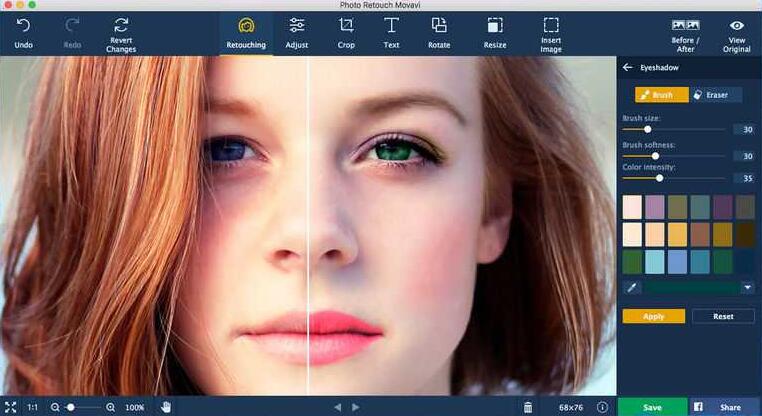Pick the cornflower blue swatch
The height and width of the screenshot is (416, 762).
(x=677, y=262)
